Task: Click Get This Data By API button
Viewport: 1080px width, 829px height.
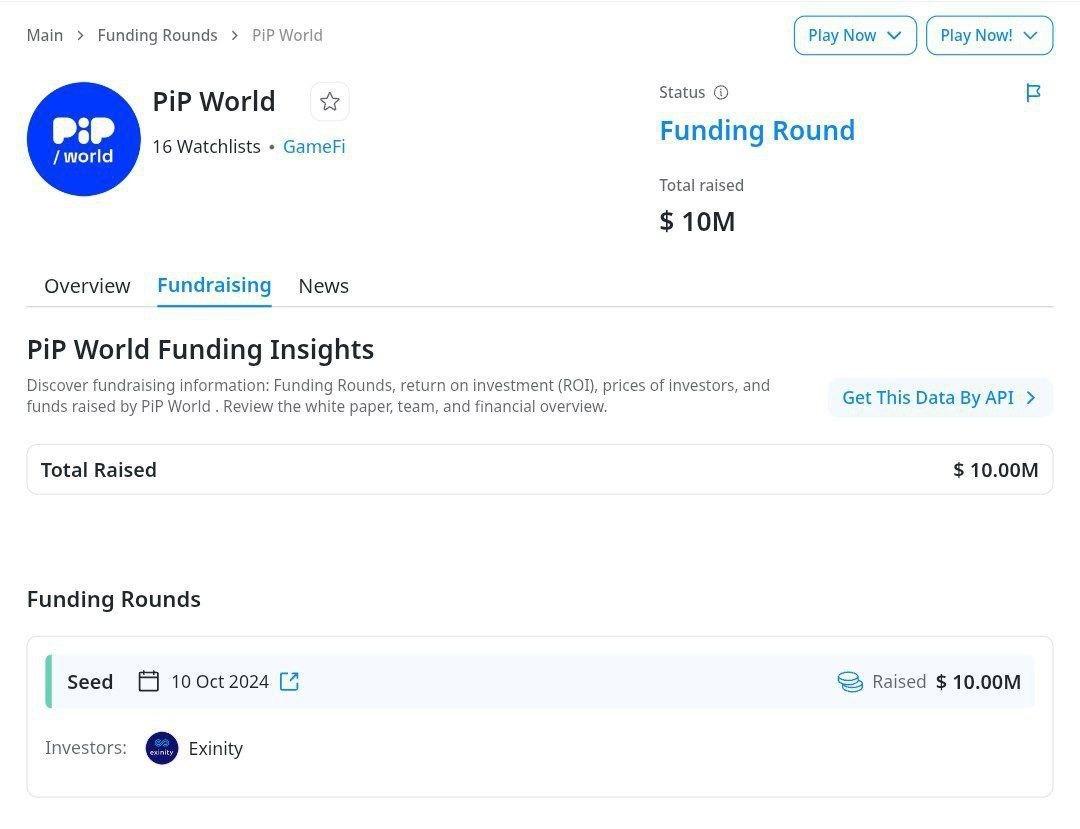Action: tap(940, 397)
